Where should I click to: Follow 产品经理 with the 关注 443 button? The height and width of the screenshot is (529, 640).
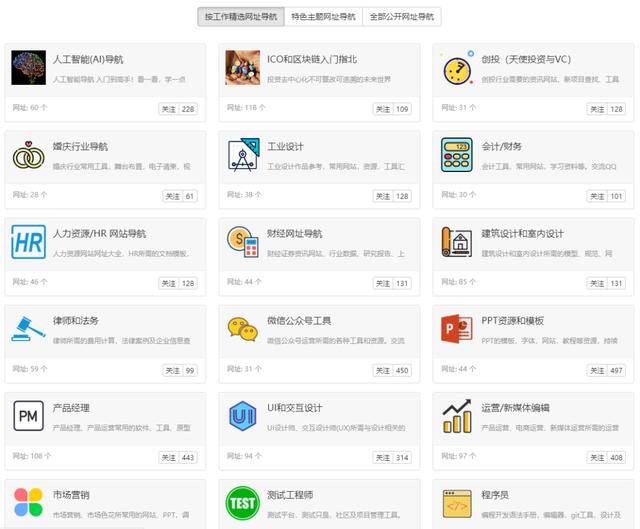[178, 458]
